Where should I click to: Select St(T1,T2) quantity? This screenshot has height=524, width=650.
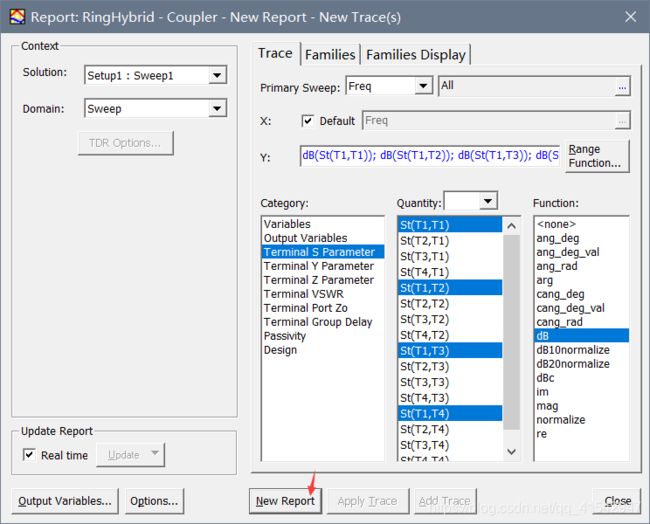[x=450, y=288]
